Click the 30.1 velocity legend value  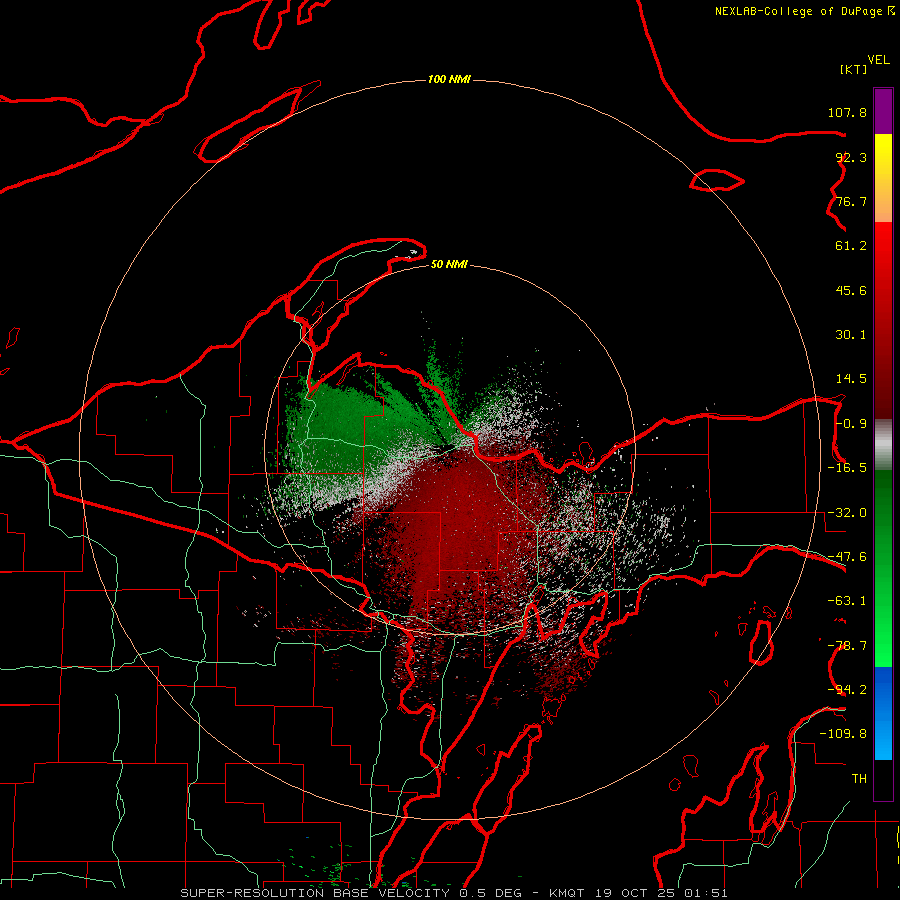point(851,335)
